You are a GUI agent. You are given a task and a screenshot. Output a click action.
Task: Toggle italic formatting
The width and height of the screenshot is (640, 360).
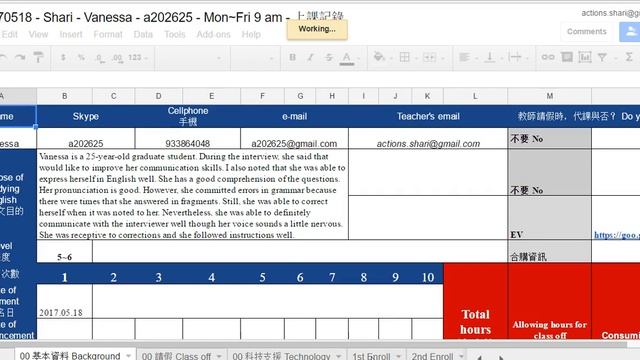pos(310,58)
